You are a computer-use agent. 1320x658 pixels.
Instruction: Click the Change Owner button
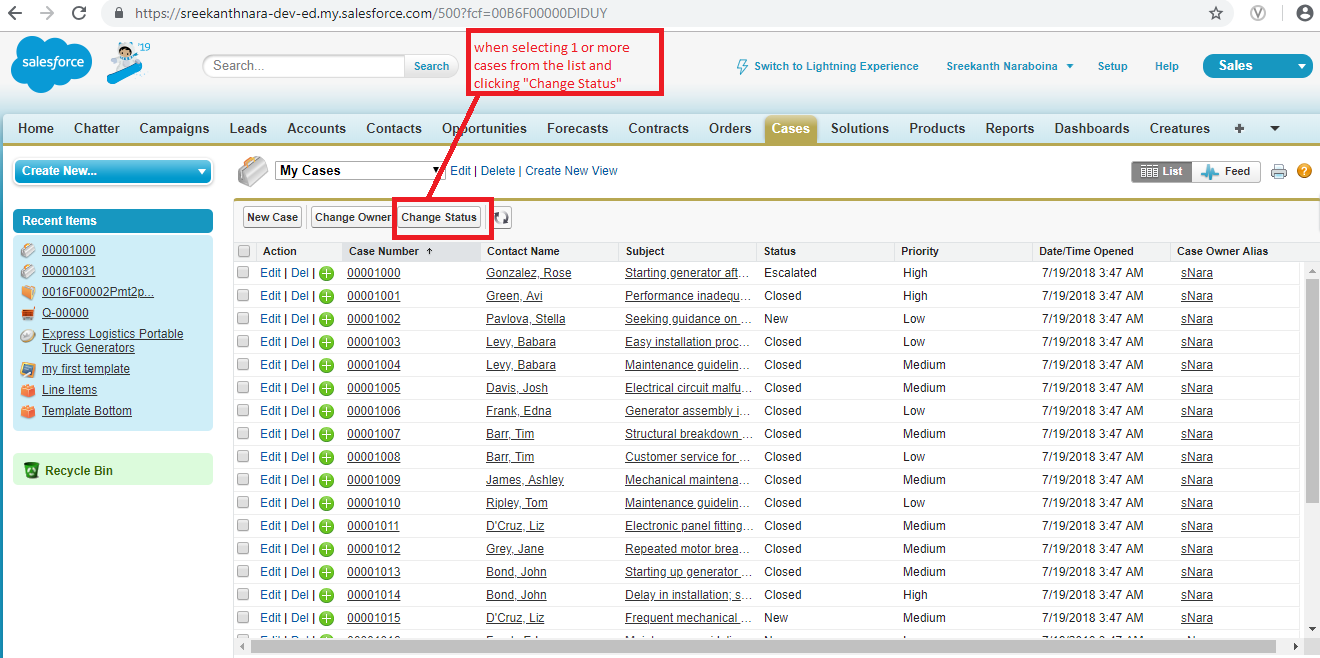coord(352,217)
